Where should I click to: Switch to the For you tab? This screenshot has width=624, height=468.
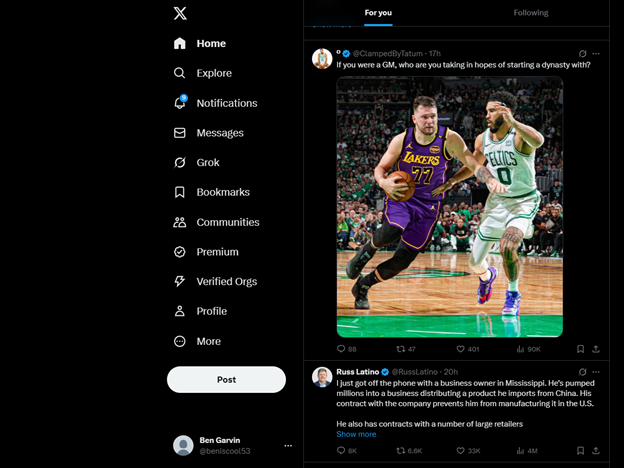(x=378, y=13)
